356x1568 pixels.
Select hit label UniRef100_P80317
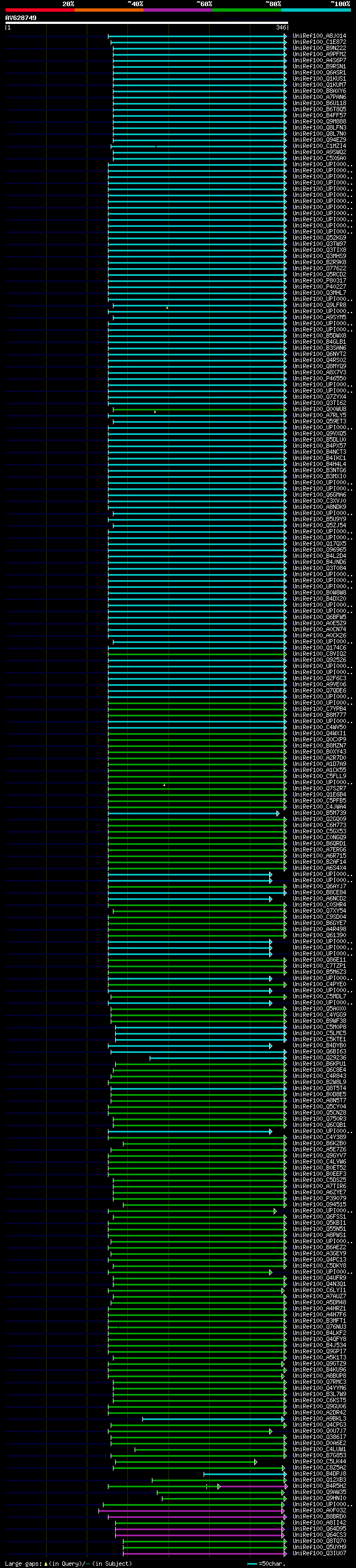click(x=319, y=280)
